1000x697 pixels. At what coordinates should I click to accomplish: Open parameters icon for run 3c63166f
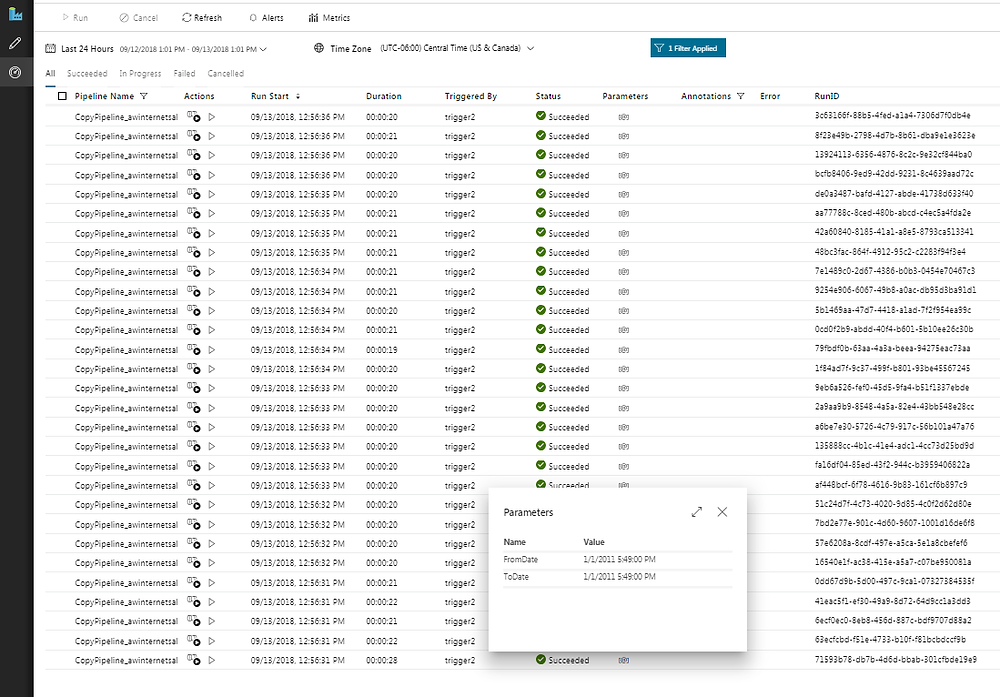click(x=624, y=117)
